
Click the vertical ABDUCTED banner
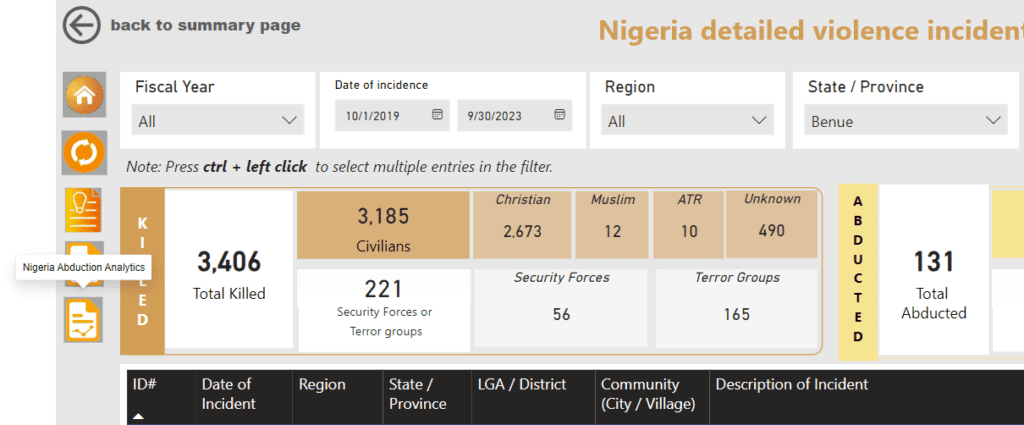pyautogui.click(x=858, y=270)
